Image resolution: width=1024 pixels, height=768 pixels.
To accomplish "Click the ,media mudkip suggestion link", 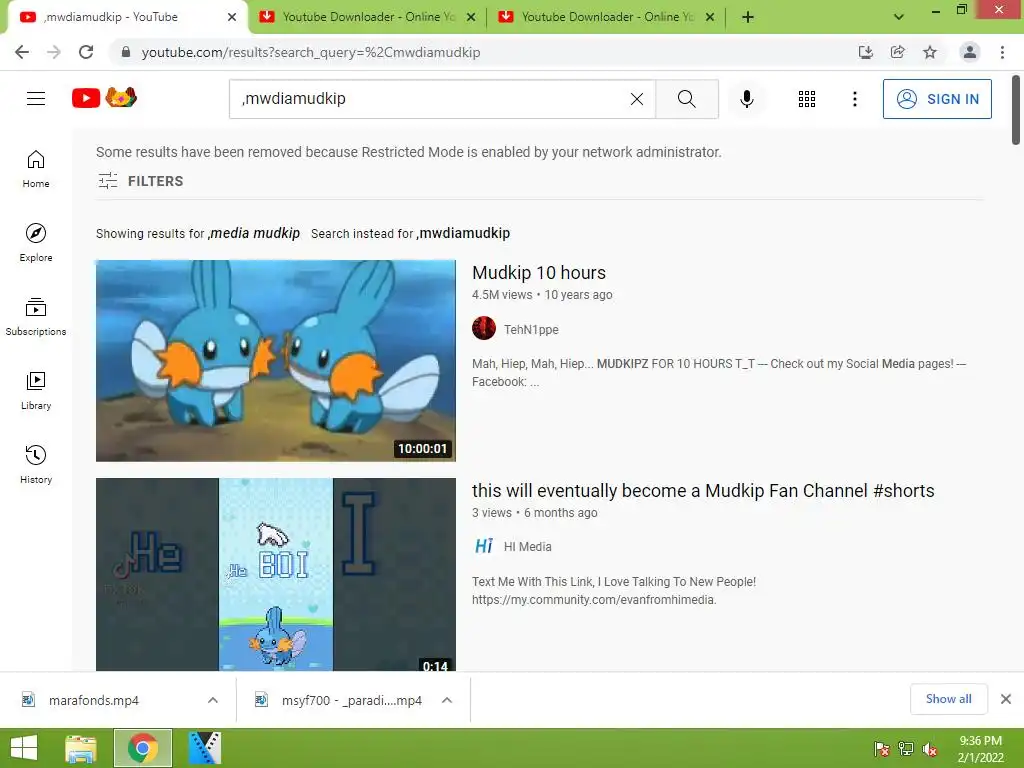I will coord(253,233).
